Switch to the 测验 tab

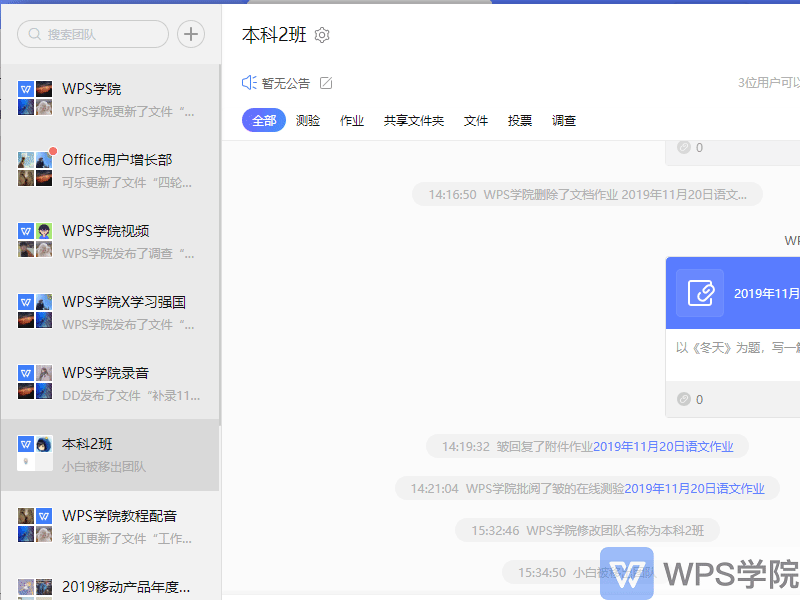click(309, 120)
